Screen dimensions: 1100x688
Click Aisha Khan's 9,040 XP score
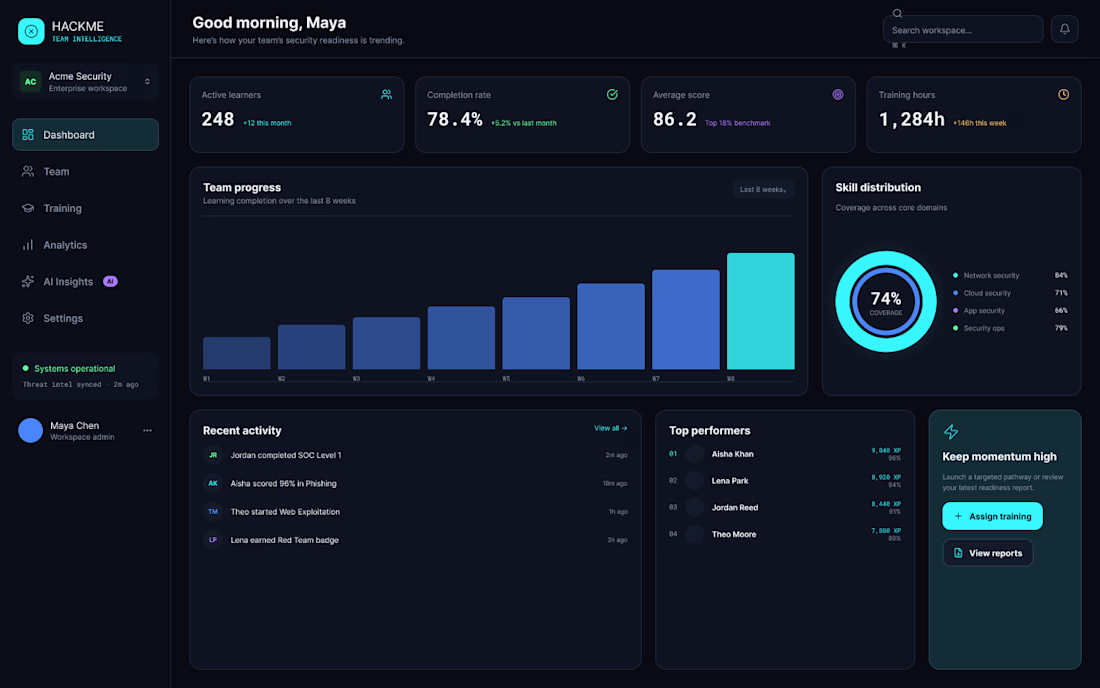(886, 451)
